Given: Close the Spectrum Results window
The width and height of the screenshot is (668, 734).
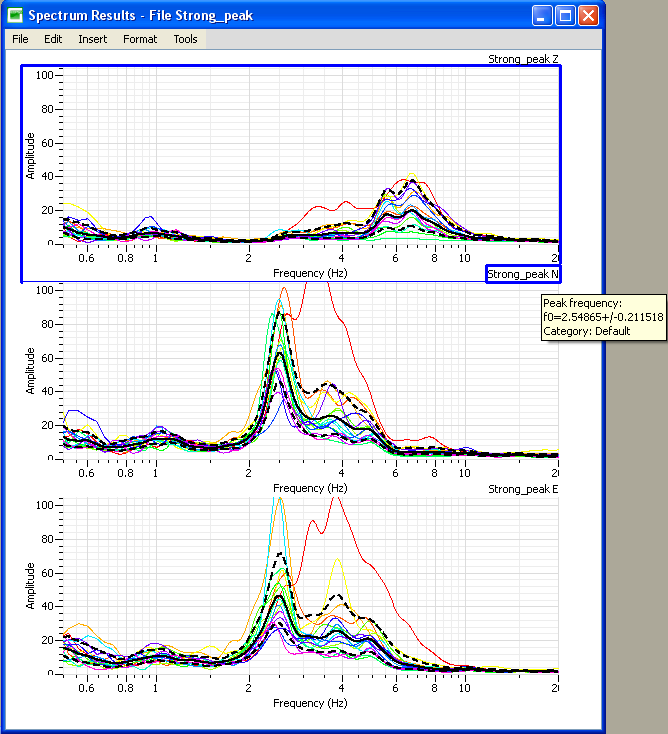Looking at the screenshot, I should (588, 16).
